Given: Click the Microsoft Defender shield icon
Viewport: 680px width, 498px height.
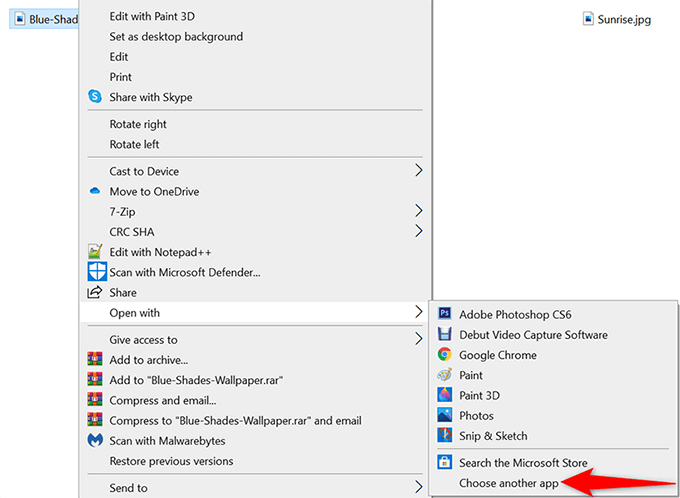Looking at the screenshot, I should [96, 272].
